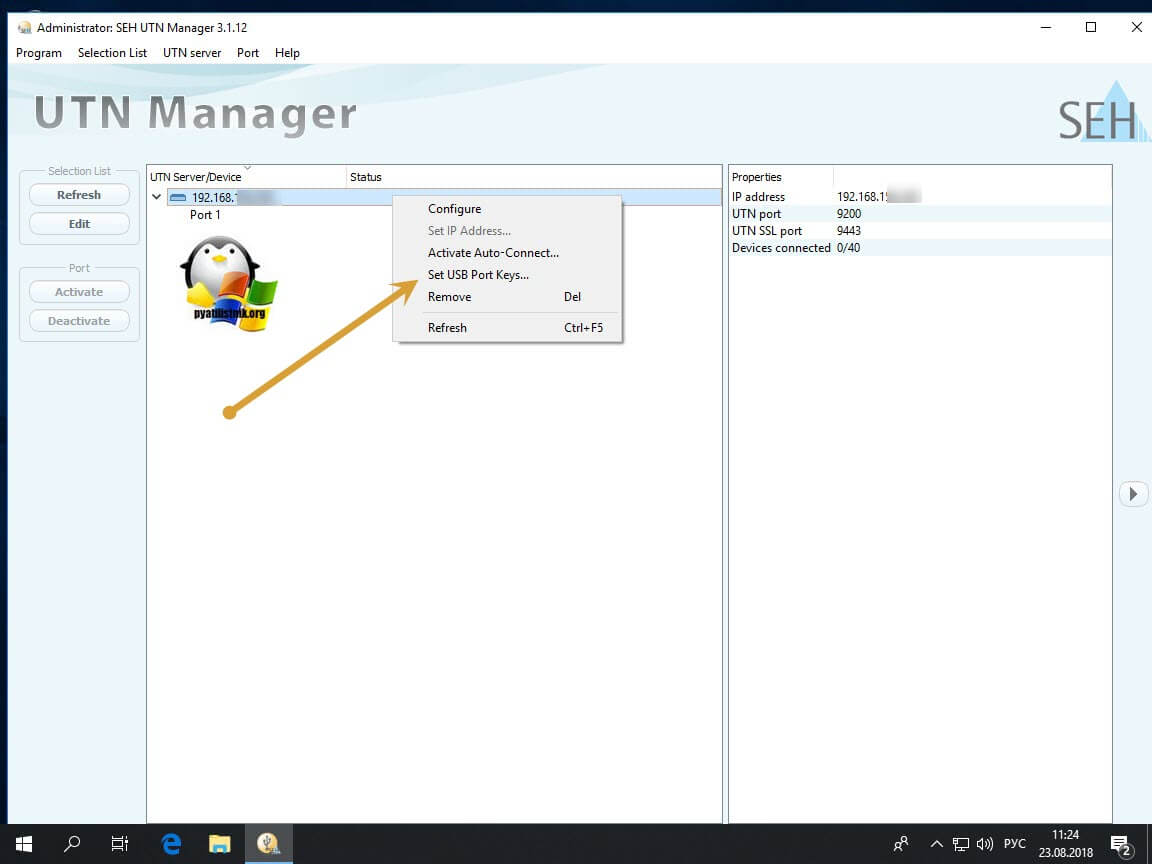Click the side panel arrow button

(1134, 494)
